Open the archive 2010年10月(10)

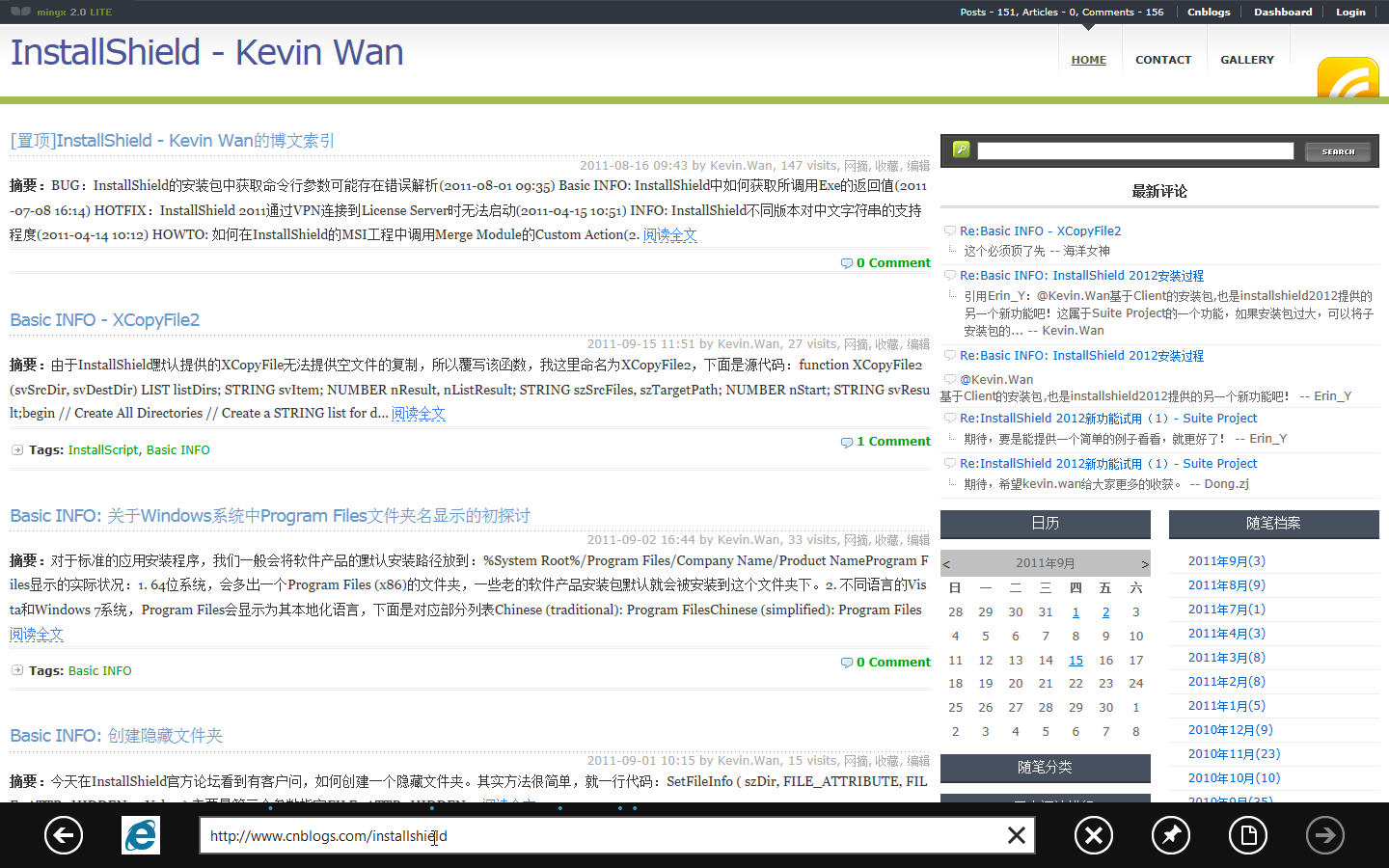point(1235,778)
